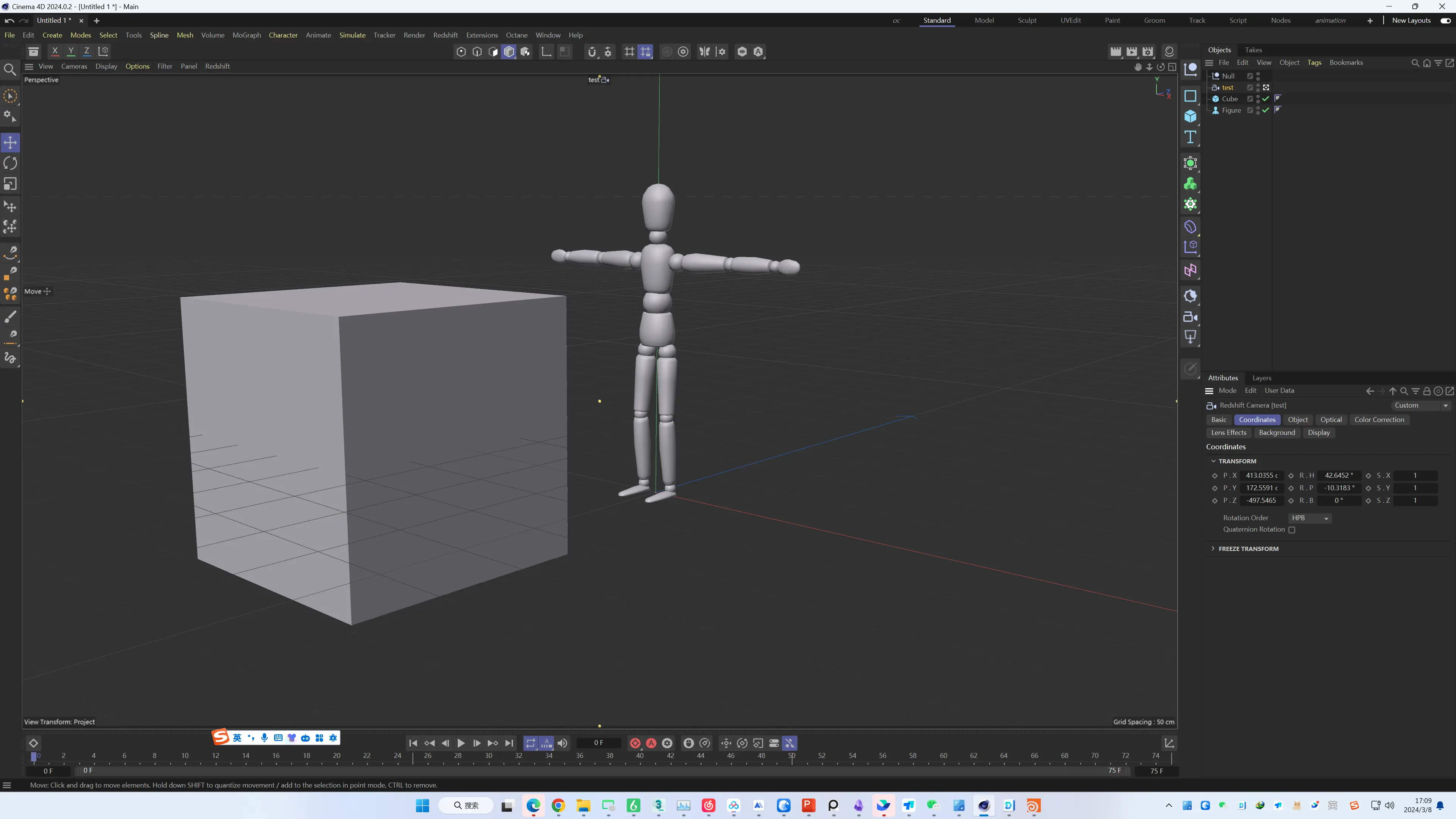Open Chrome from the taskbar

coord(558,805)
